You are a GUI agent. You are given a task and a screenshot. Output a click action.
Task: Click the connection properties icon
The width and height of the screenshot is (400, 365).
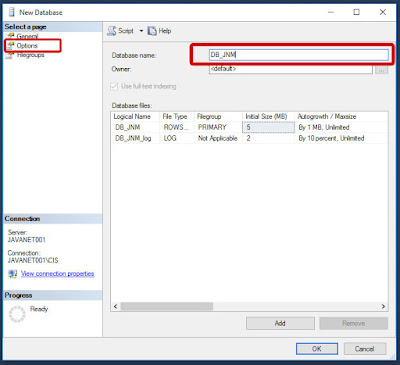coord(13,274)
